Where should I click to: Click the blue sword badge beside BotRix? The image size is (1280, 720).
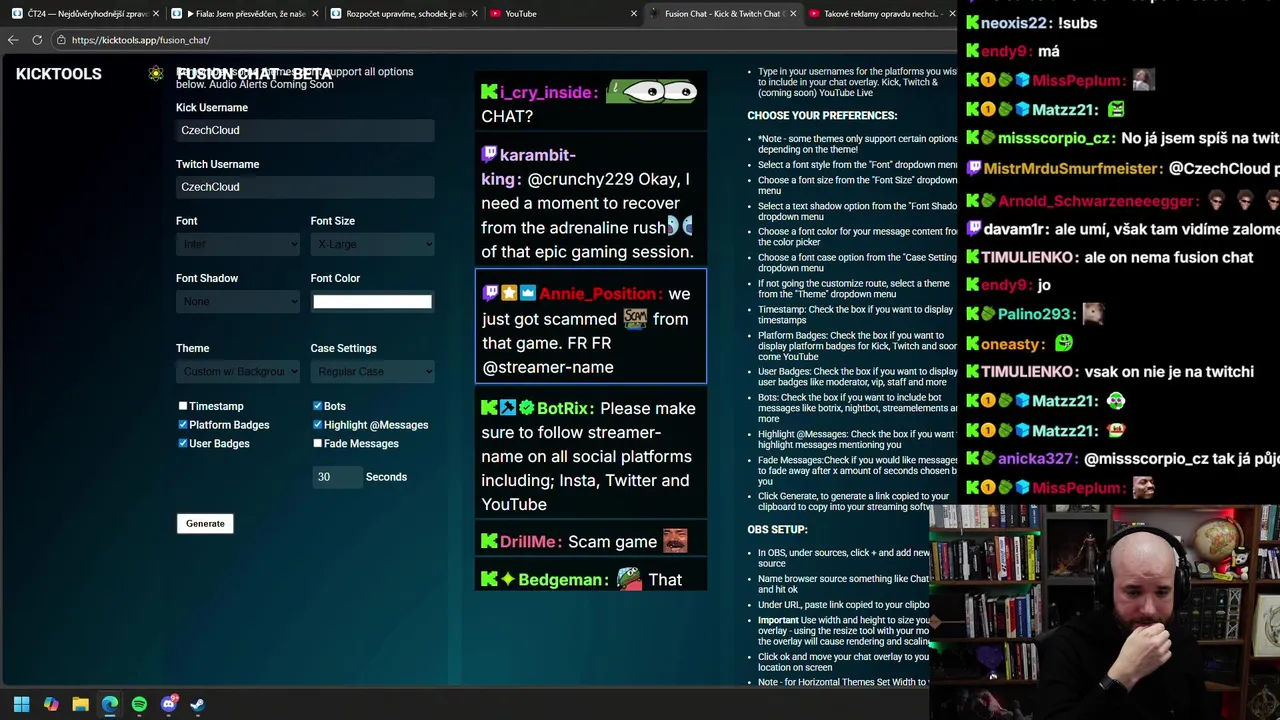tap(508, 408)
